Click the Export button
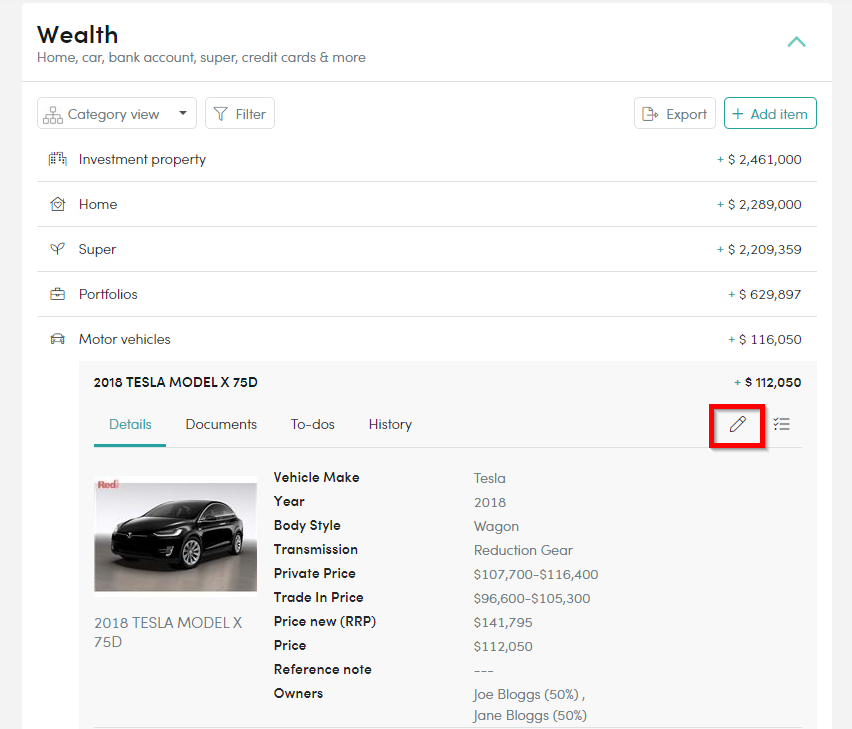The image size is (852, 729). [x=674, y=114]
